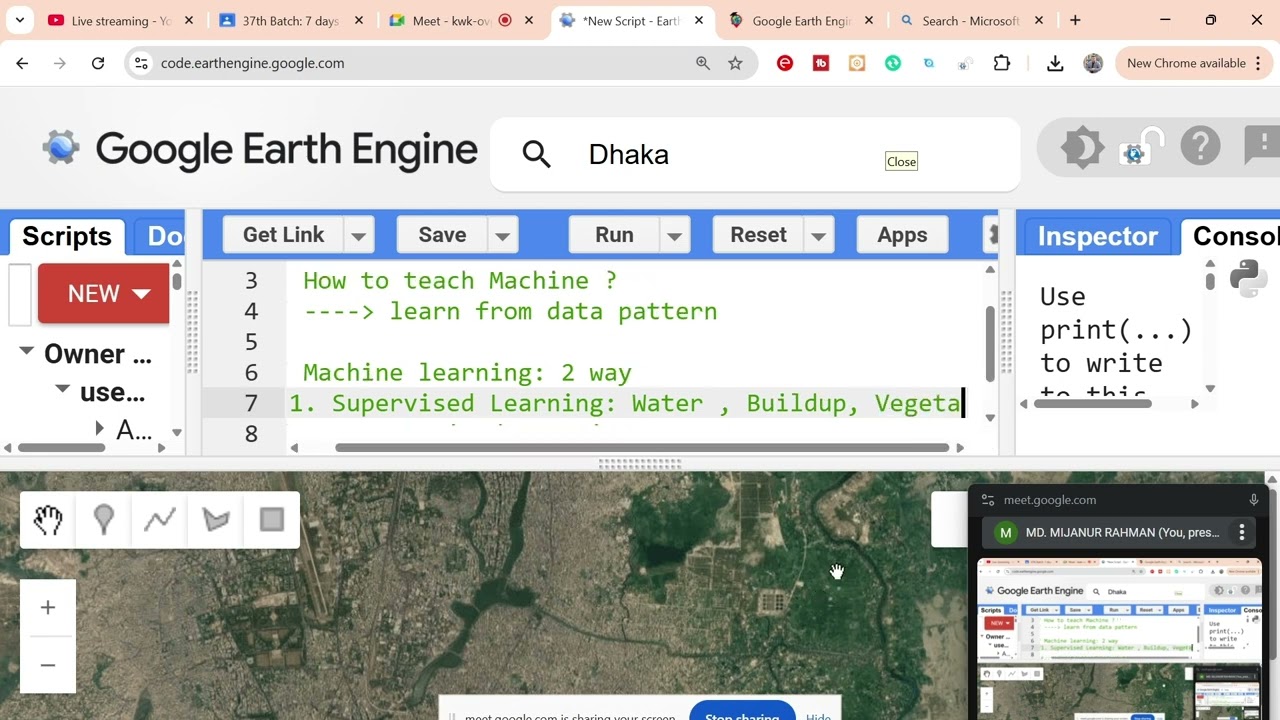Click code line 6 Machine learning: 2 way
This screenshot has width=1280, height=720.
tap(467, 372)
